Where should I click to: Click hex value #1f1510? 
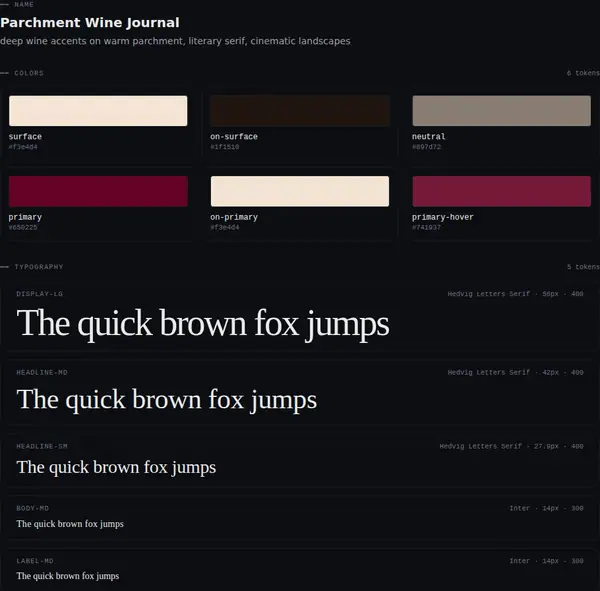click(225, 147)
